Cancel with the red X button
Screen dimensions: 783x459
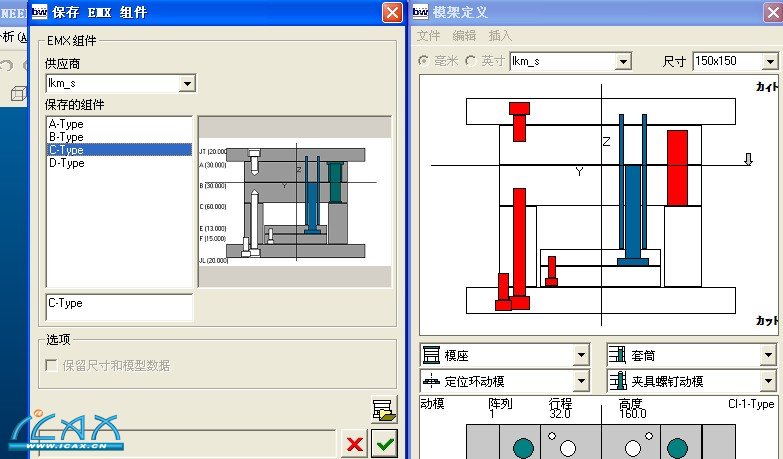(x=355, y=444)
